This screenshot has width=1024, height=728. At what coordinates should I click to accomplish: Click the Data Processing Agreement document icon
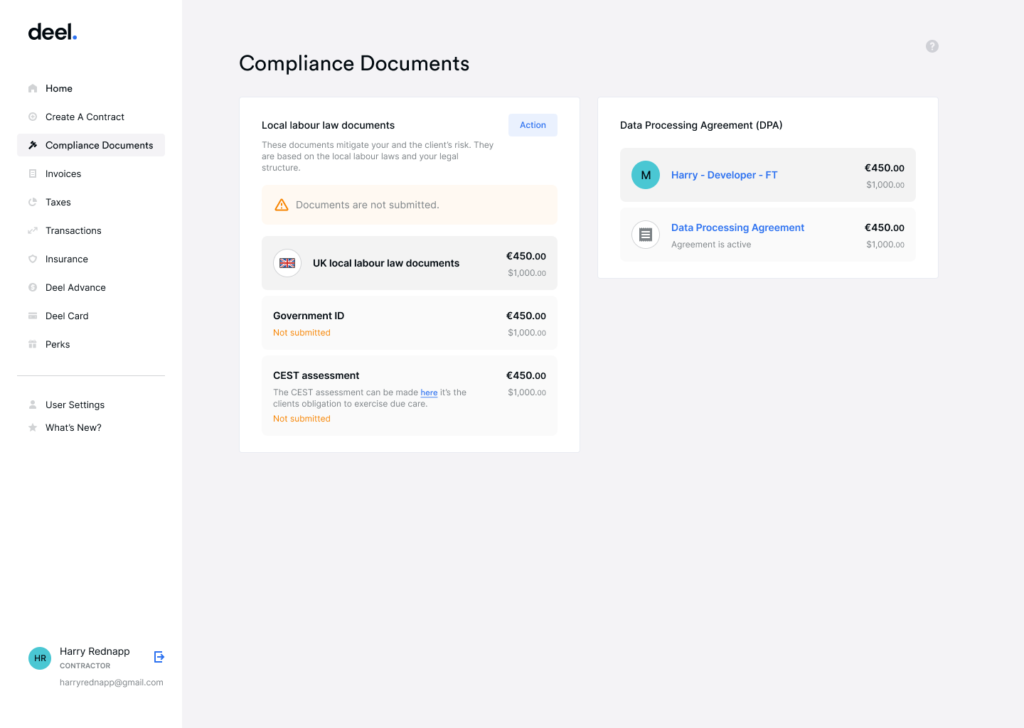pos(645,234)
